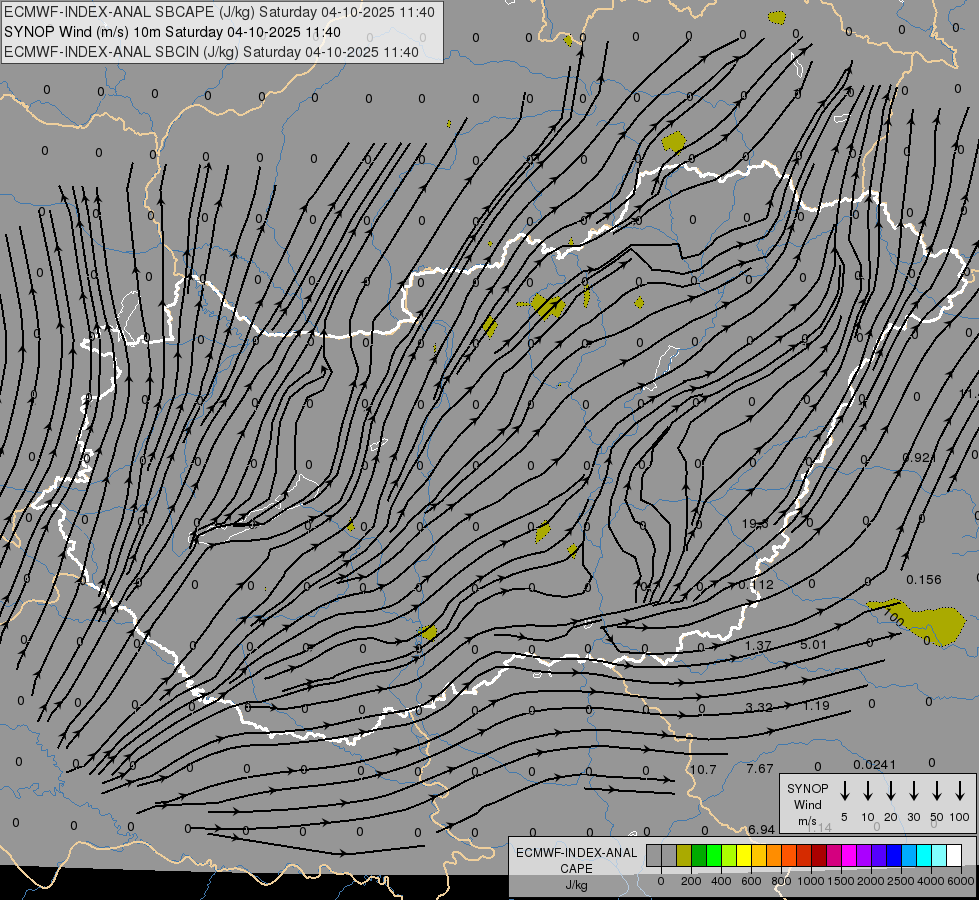Click the 200 tick label on CAPE scale
The image size is (979, 900).
[x=691, y=881]
